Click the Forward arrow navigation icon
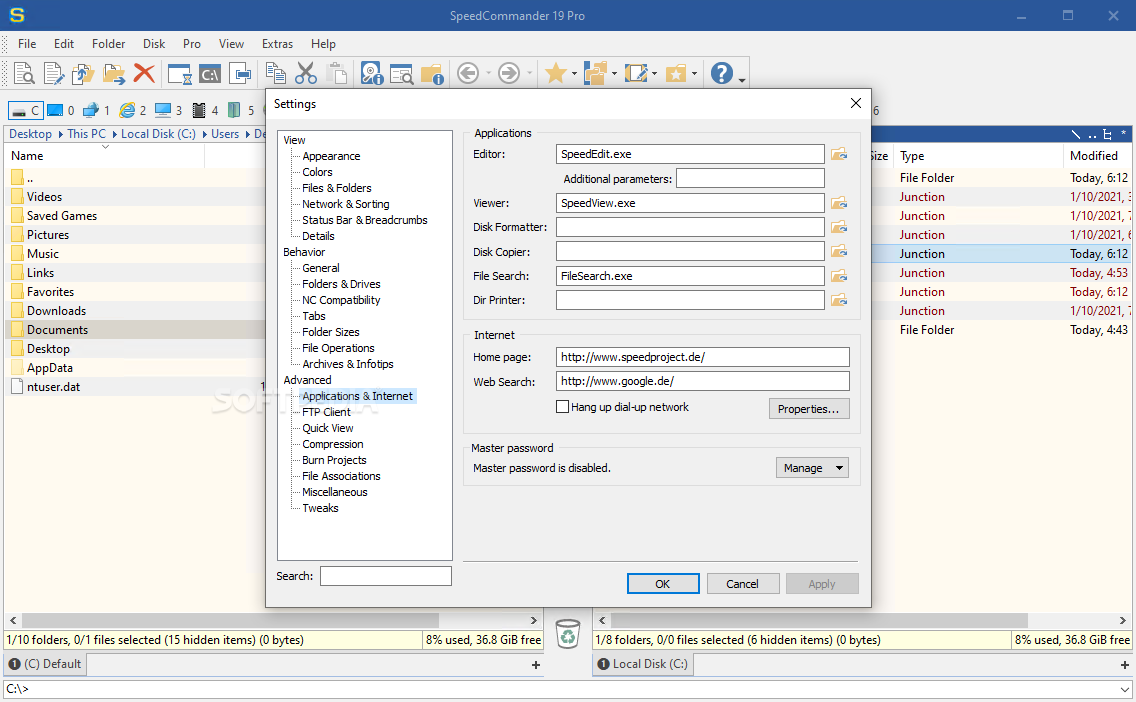This screenshot has width=1136, height=702. pyautogui.click(x=509, y=73)
